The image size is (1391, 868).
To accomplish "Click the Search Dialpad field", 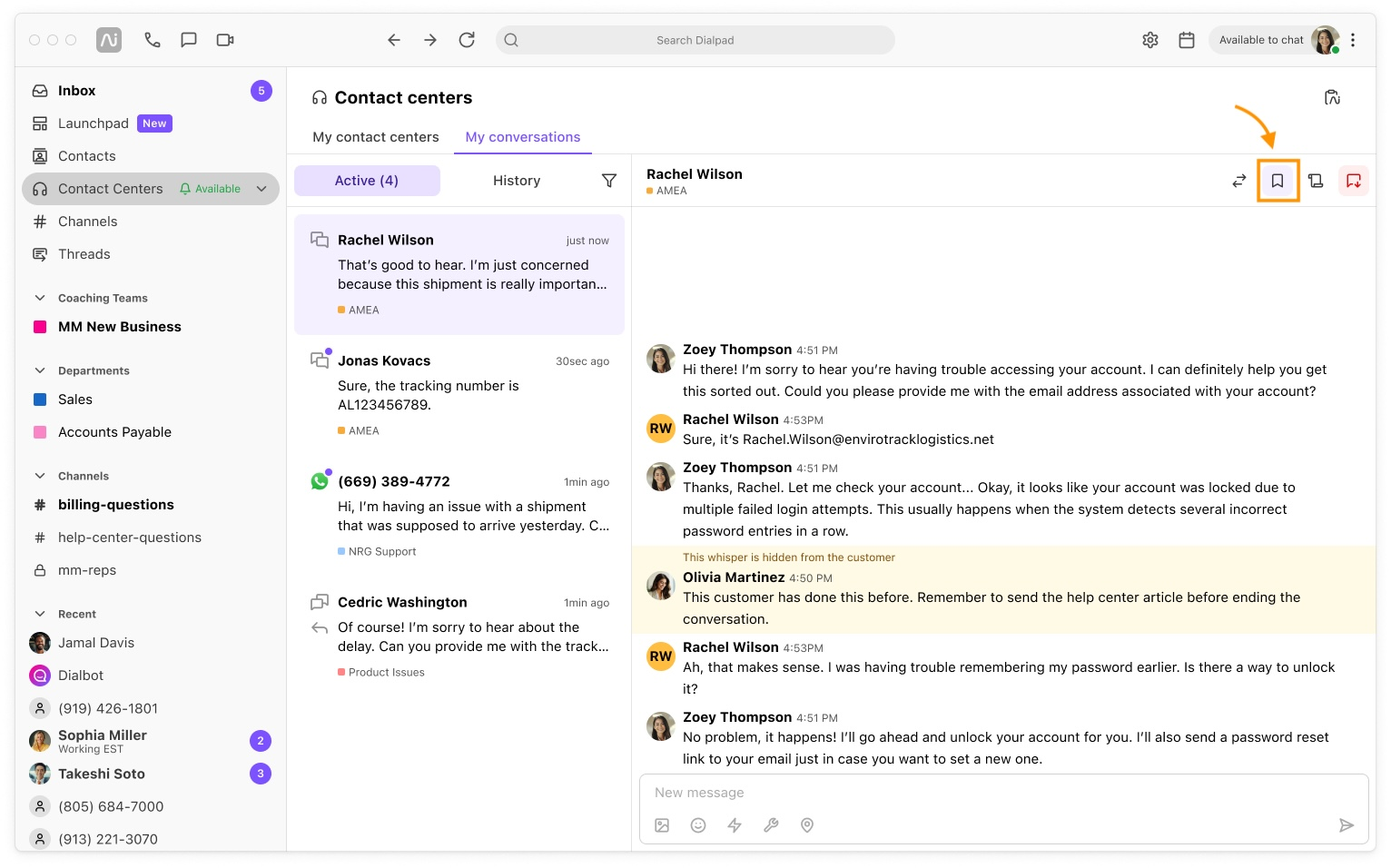I will [695, 40].
